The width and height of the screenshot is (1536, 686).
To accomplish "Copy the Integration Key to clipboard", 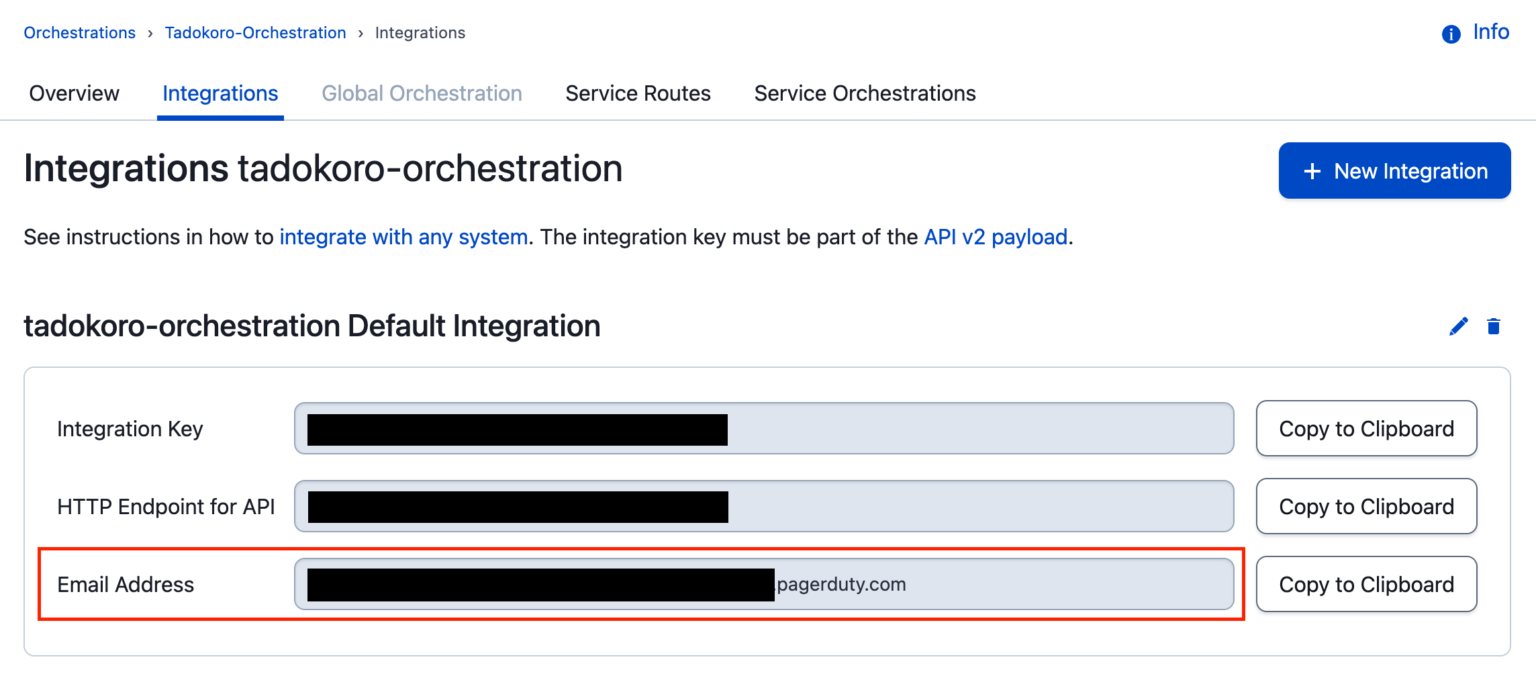I will 1366,428.
